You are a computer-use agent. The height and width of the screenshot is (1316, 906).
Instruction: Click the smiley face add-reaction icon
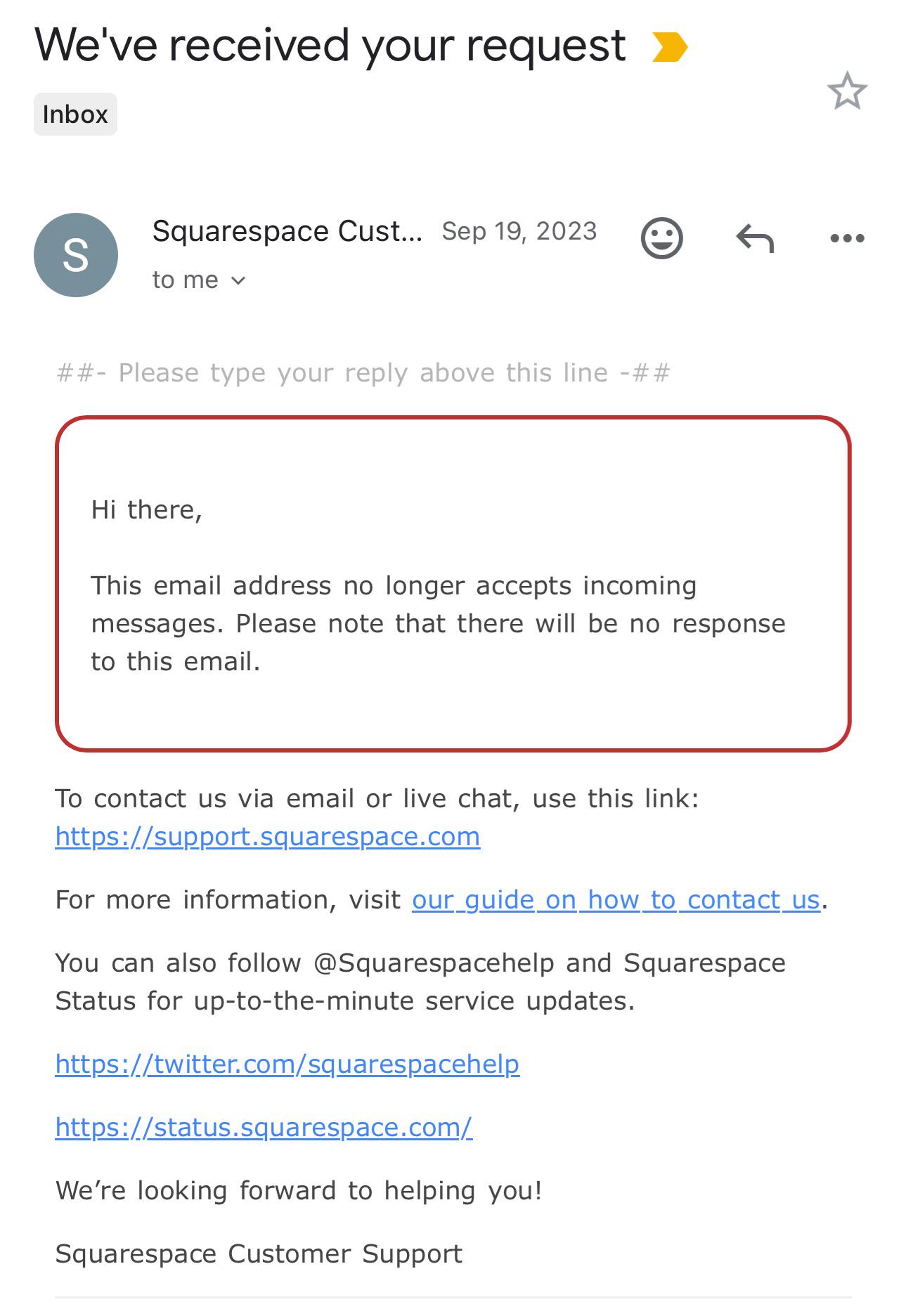(x=661, y=239)
